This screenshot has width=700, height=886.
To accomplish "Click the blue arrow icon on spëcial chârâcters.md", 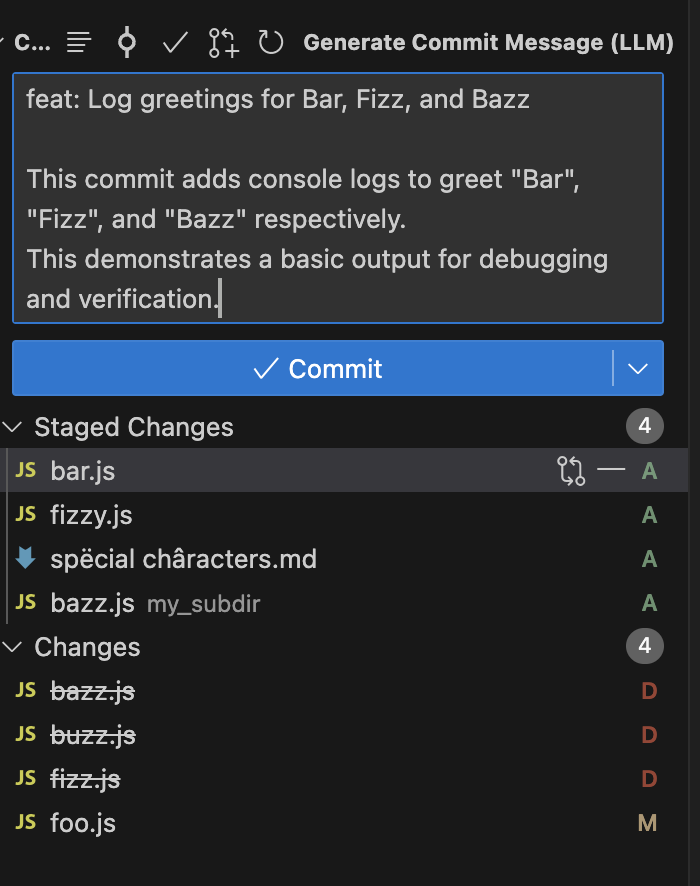I will click(24, 559).
